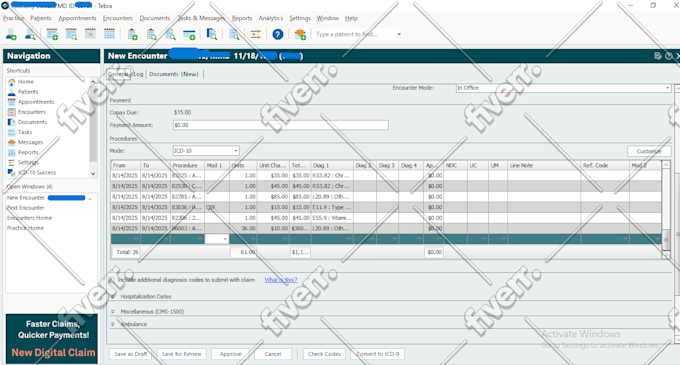Select Find Encounter in Open Windows

pyautogui.click(x=26, y=208)
